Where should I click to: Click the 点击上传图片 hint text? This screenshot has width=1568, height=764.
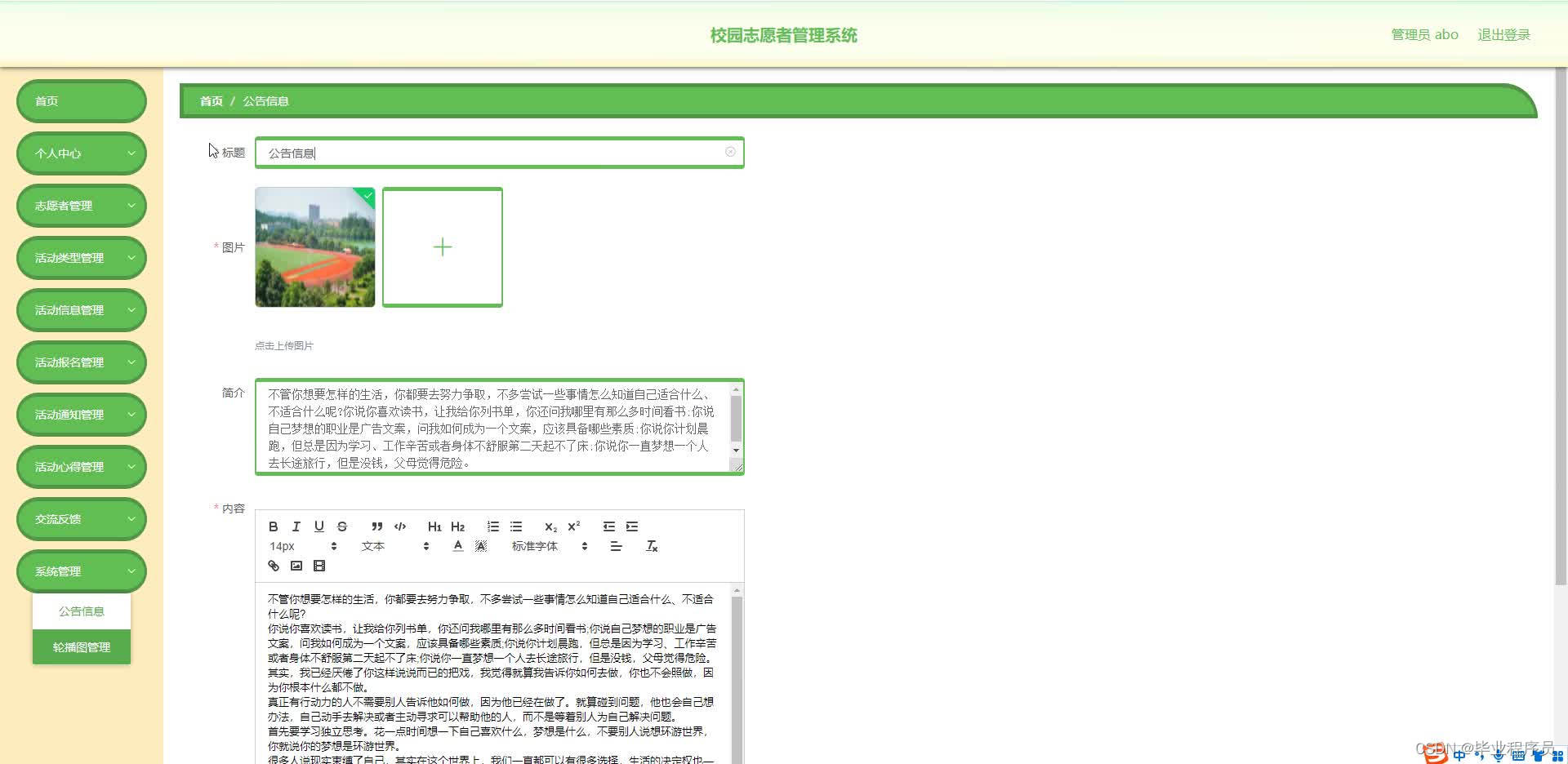(x=284, y=345)
